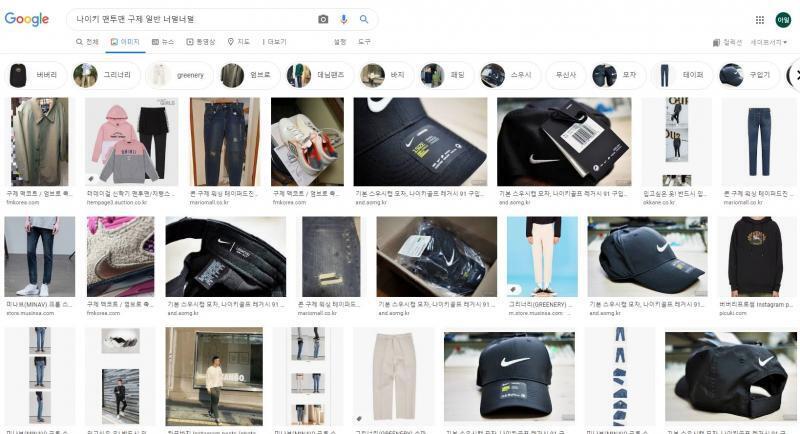Screen dimensions: 800x434
Task: Switch to the 지도 (Maps) tab
Action: click(x=239, y=42)
